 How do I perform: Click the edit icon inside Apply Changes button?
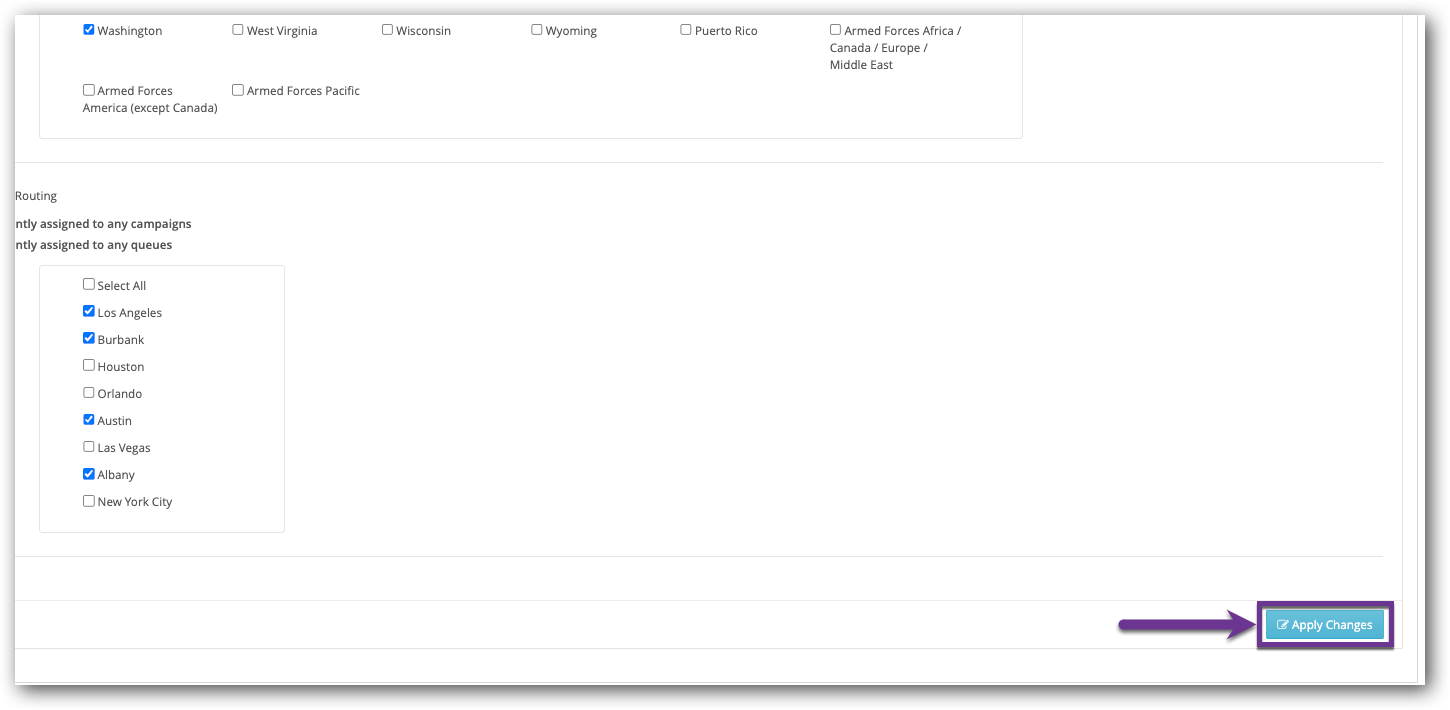click(x=1282, y=624)
